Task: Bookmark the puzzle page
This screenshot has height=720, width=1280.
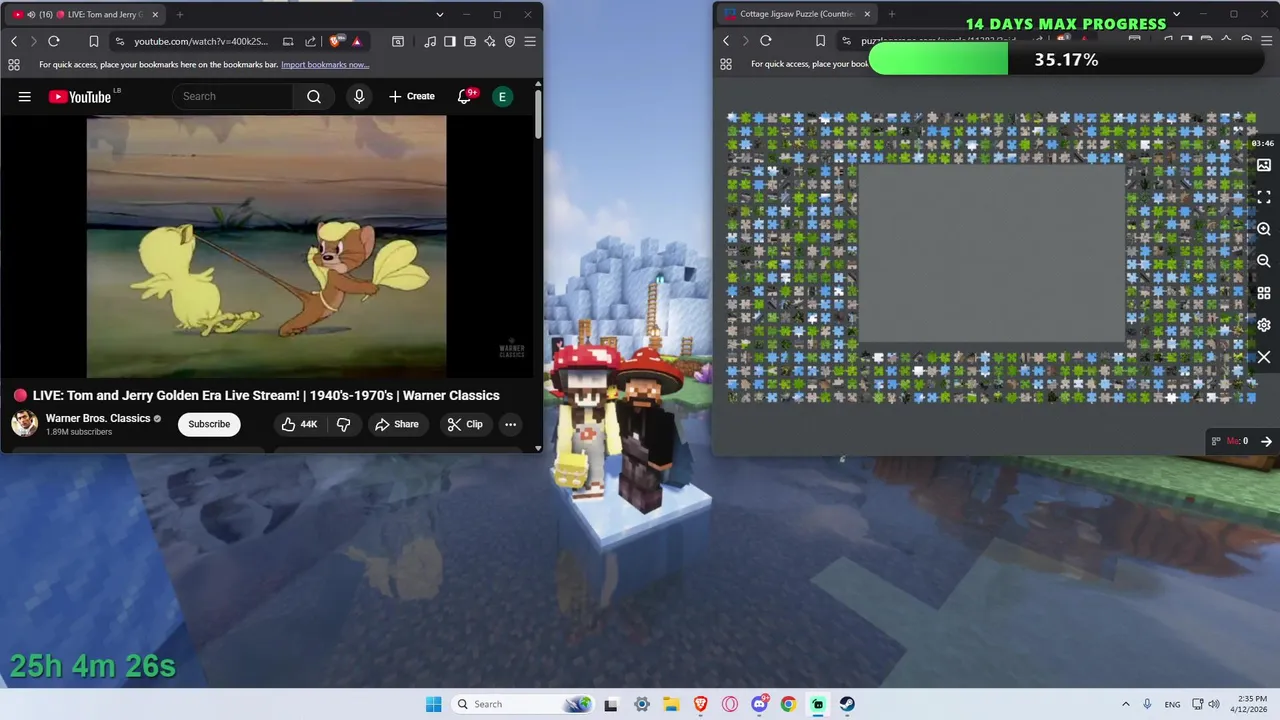Action: [x=820, y=41]
